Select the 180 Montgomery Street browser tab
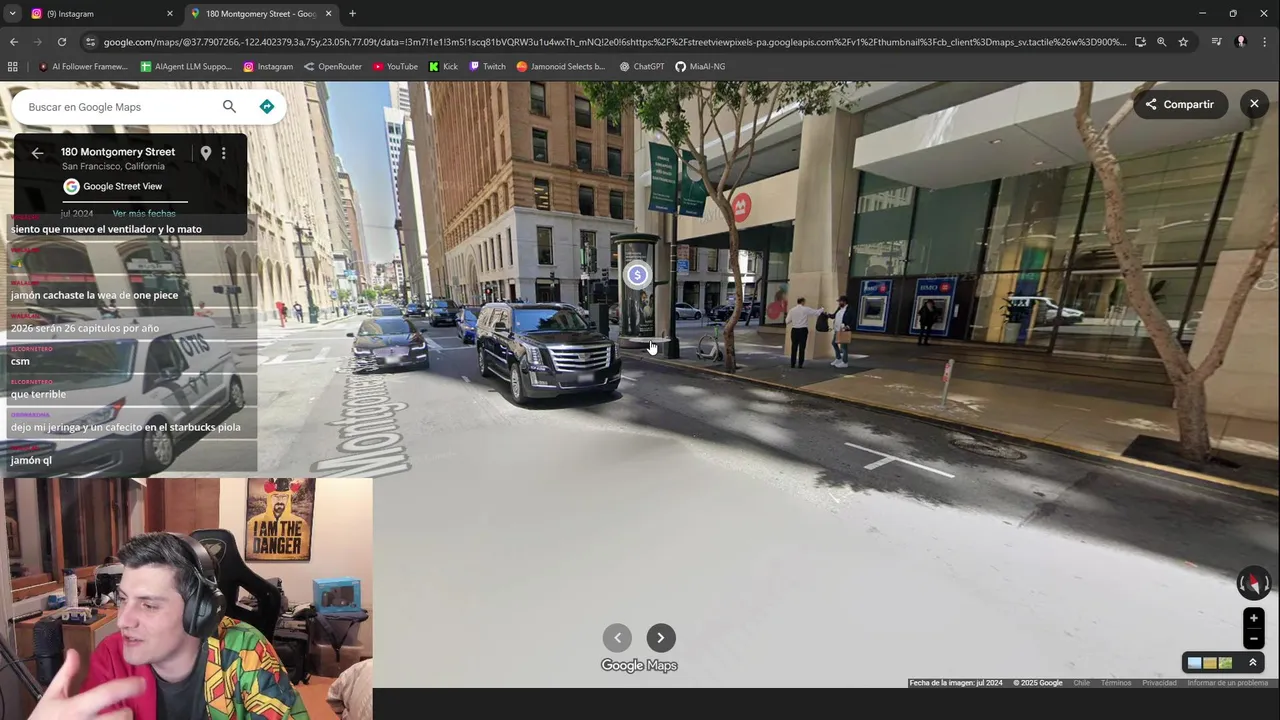This screenshot has width=1280, height=720. tap(260, 13)
